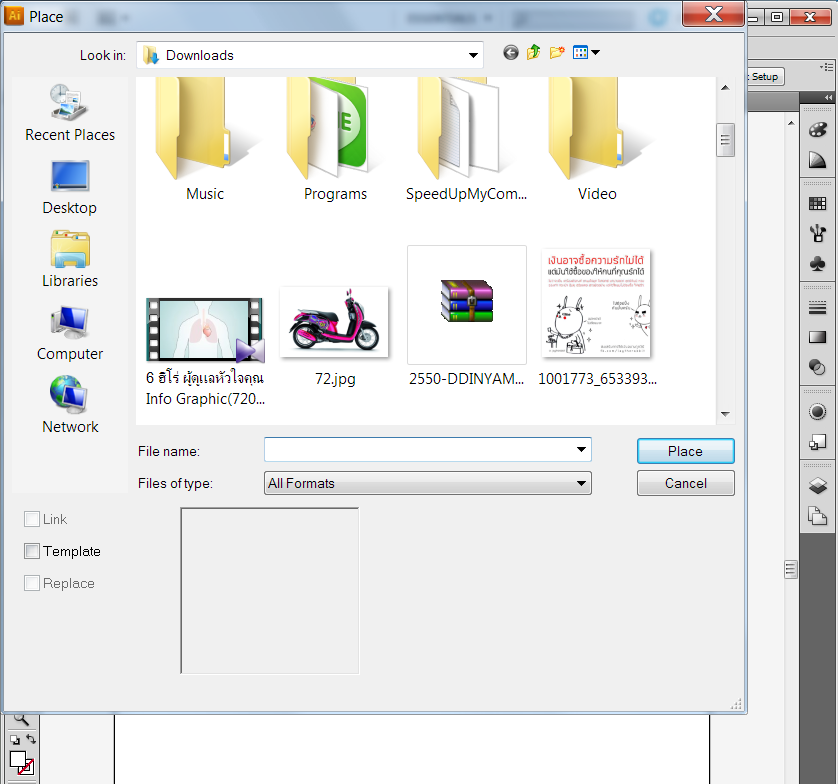Open the Transparency panel icon

click(x=817, y=368)
